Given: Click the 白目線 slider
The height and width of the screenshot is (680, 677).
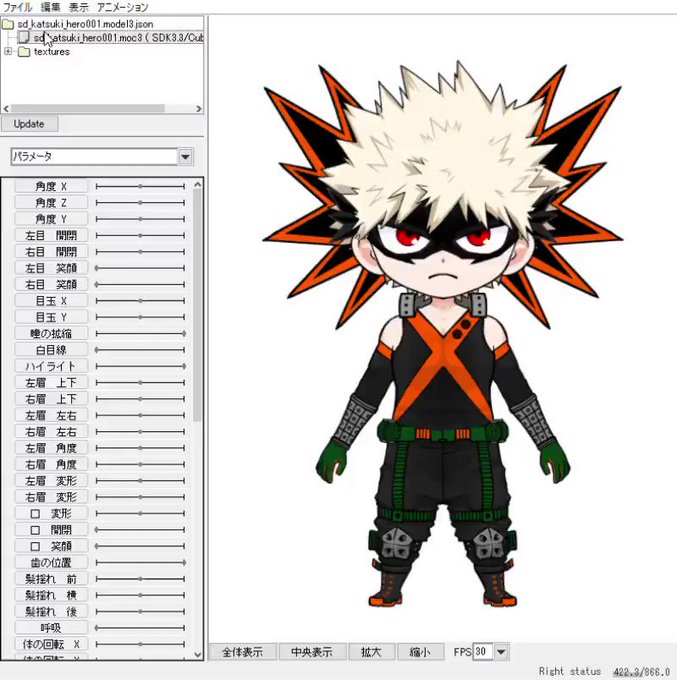Looking at the screenshot, I should [140, 350].
